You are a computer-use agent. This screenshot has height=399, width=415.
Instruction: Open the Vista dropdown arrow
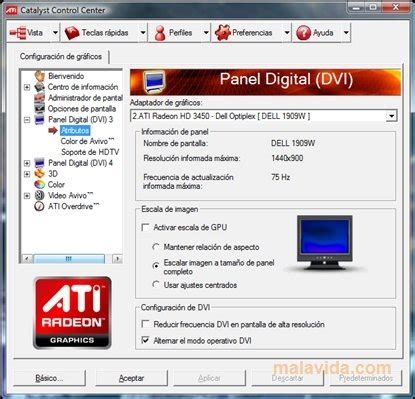pyautogui.click(x=55, y=33)
